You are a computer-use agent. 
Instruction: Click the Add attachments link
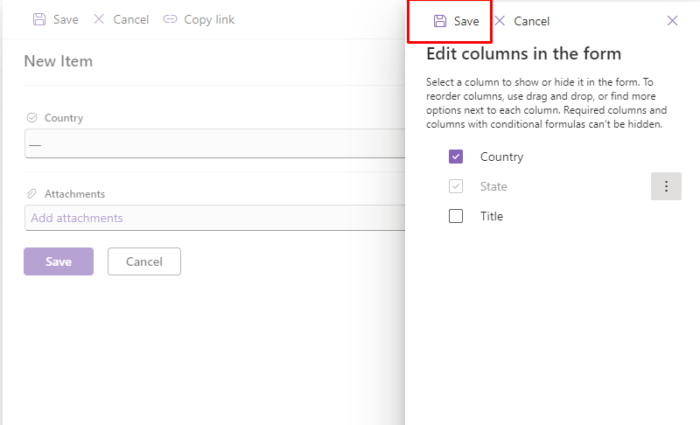click(x=77, y=218)
